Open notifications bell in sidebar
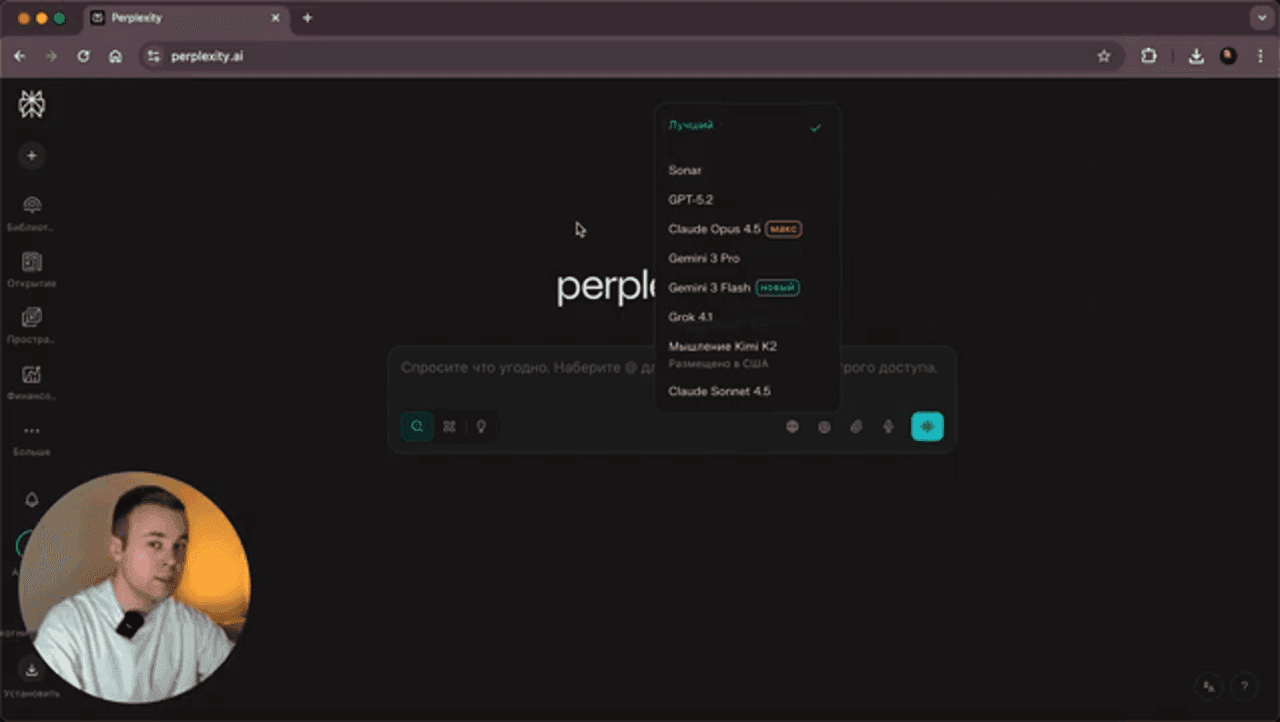This screenshot has height=722, width=1280. [x=32, y=499]
